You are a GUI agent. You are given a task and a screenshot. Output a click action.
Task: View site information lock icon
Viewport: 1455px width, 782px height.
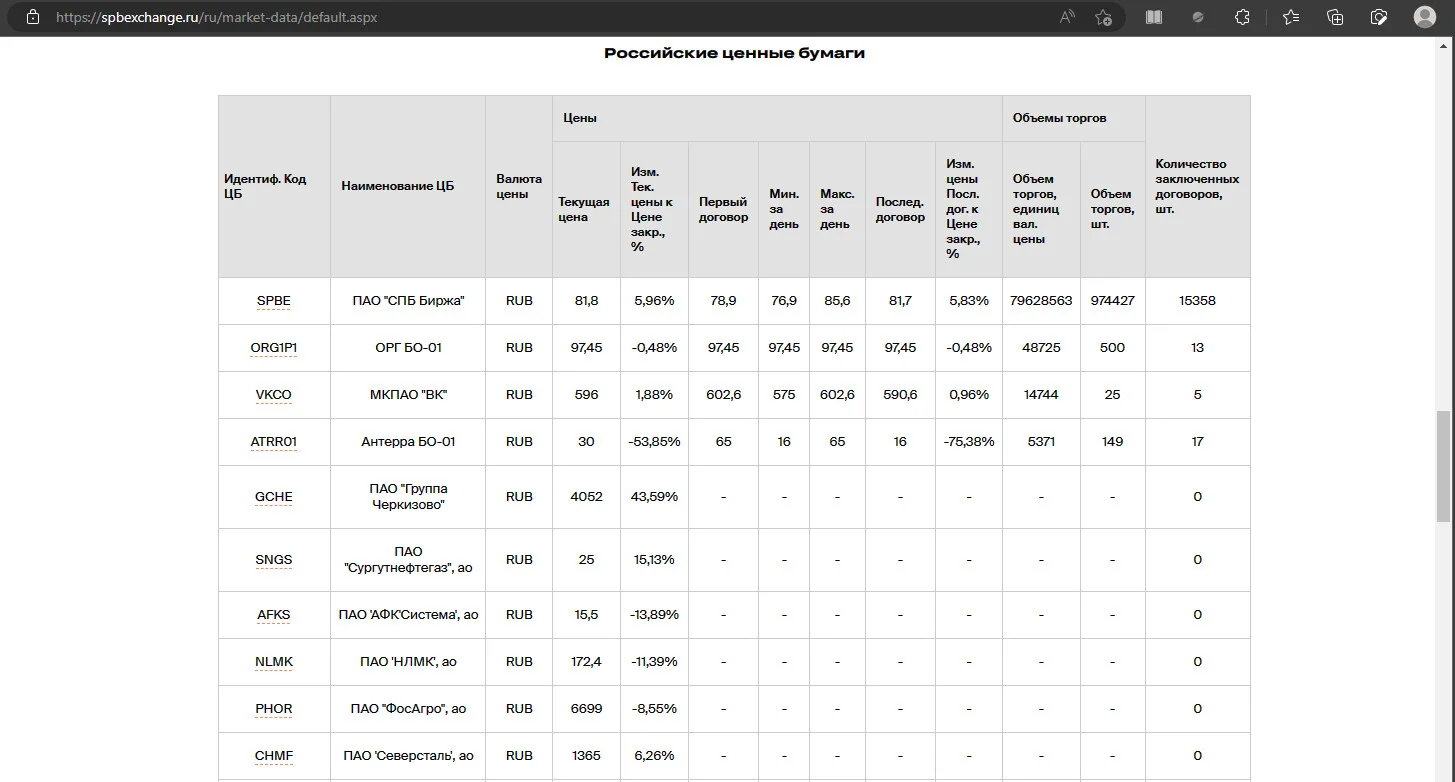coord(33,17)
